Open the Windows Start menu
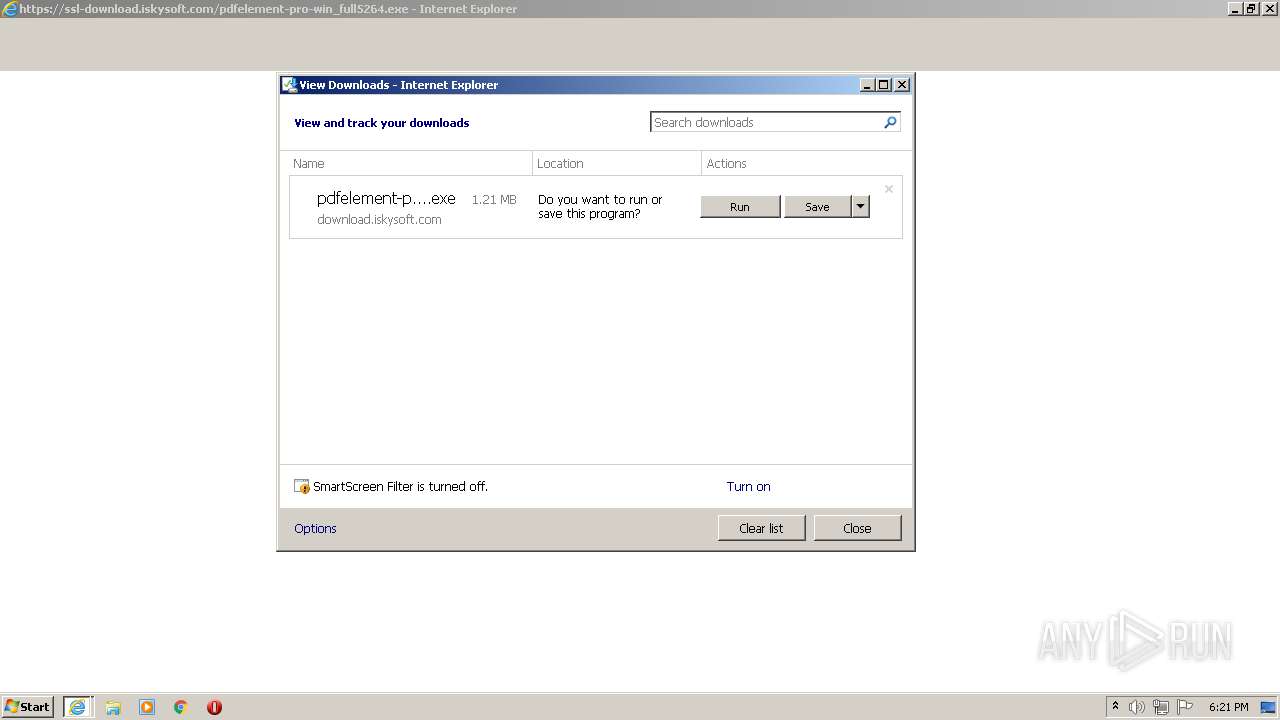Screen dimensions: 1280x720 coord(28,707)
